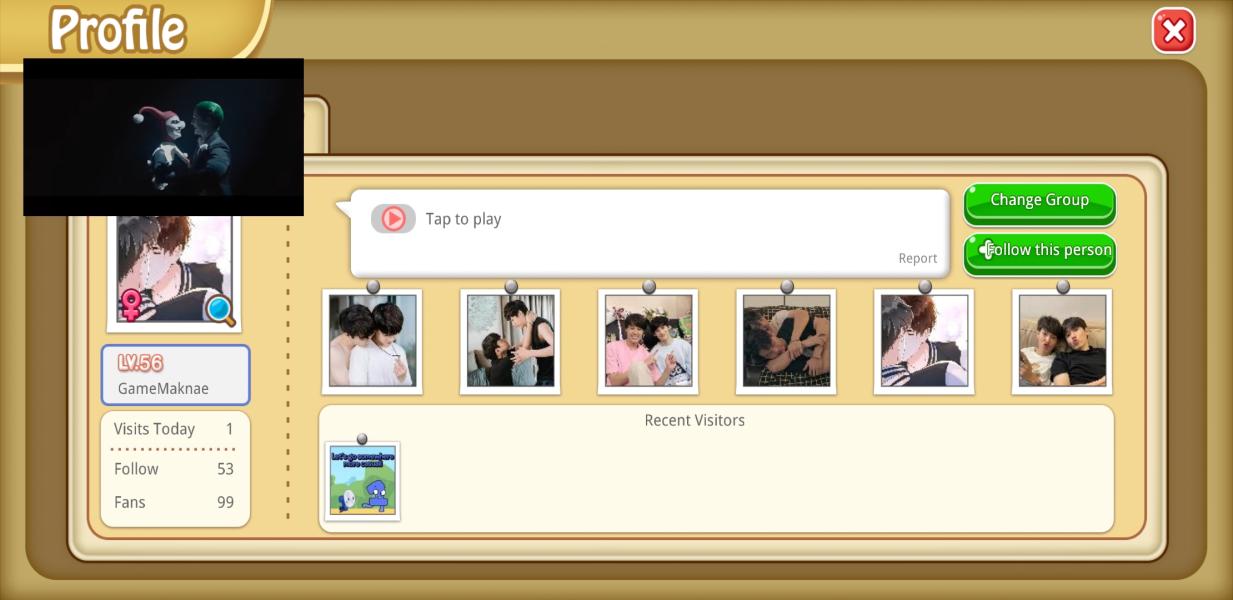
Task: Open the third gallery photo with pink shirt
Action: pos(648,341)
